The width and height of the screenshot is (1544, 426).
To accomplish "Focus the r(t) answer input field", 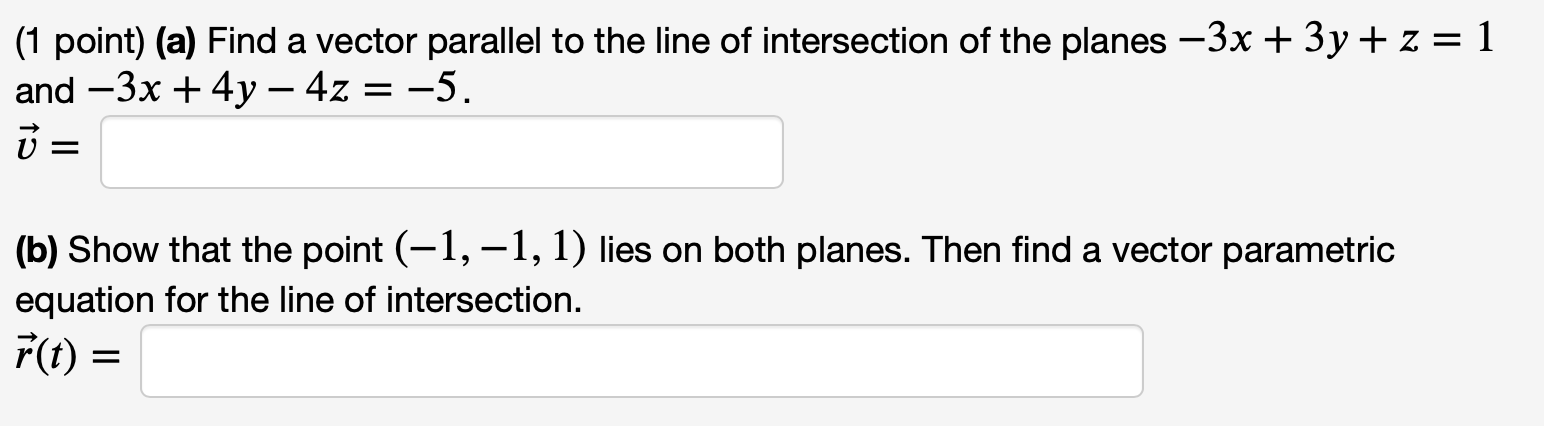I will coord(641,361).
